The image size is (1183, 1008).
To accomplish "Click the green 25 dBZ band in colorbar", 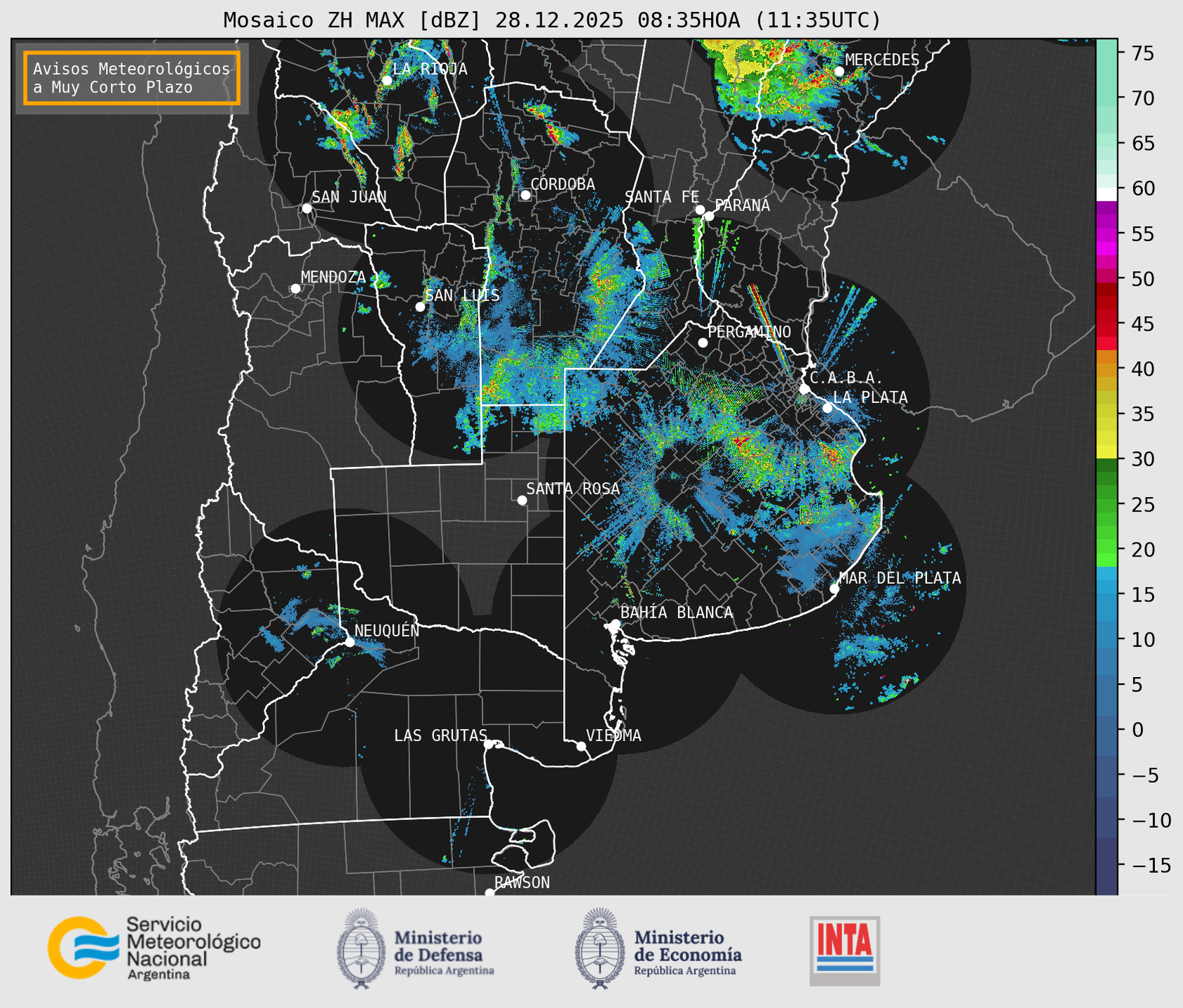I will pos(1107,504).
